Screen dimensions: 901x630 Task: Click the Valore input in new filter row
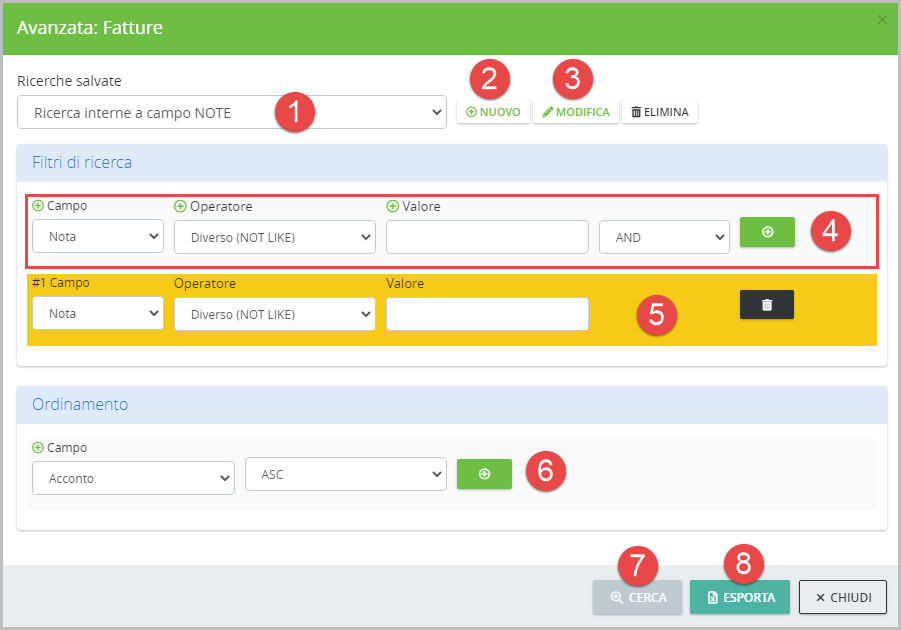pos(487,238)
